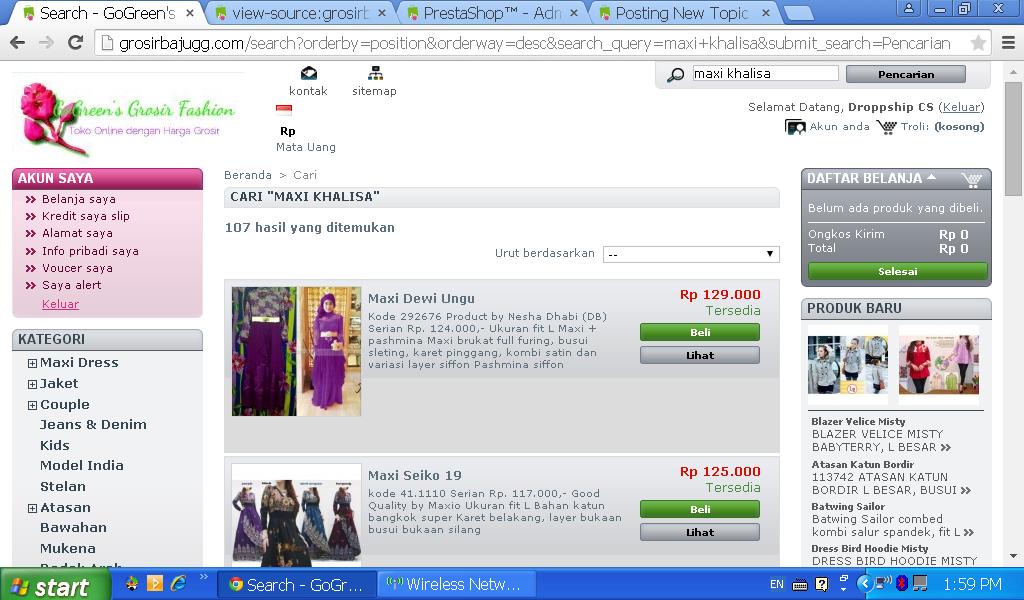1024x600 pixels.
Task: Click the Akun anda user icon
Action: (x=795, y=127)
